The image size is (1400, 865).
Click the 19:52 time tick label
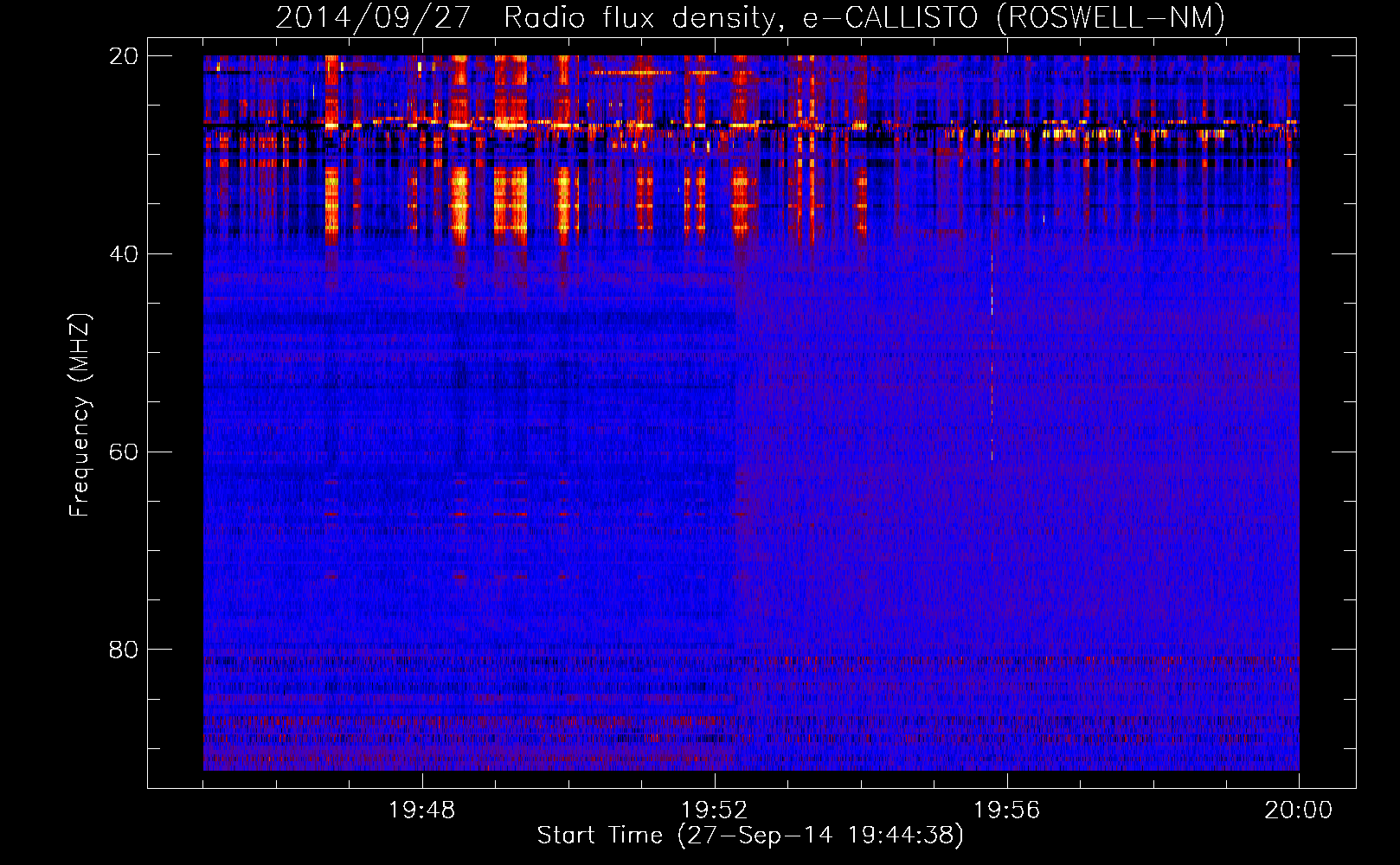pyautogui.click(x=715, y=811)
